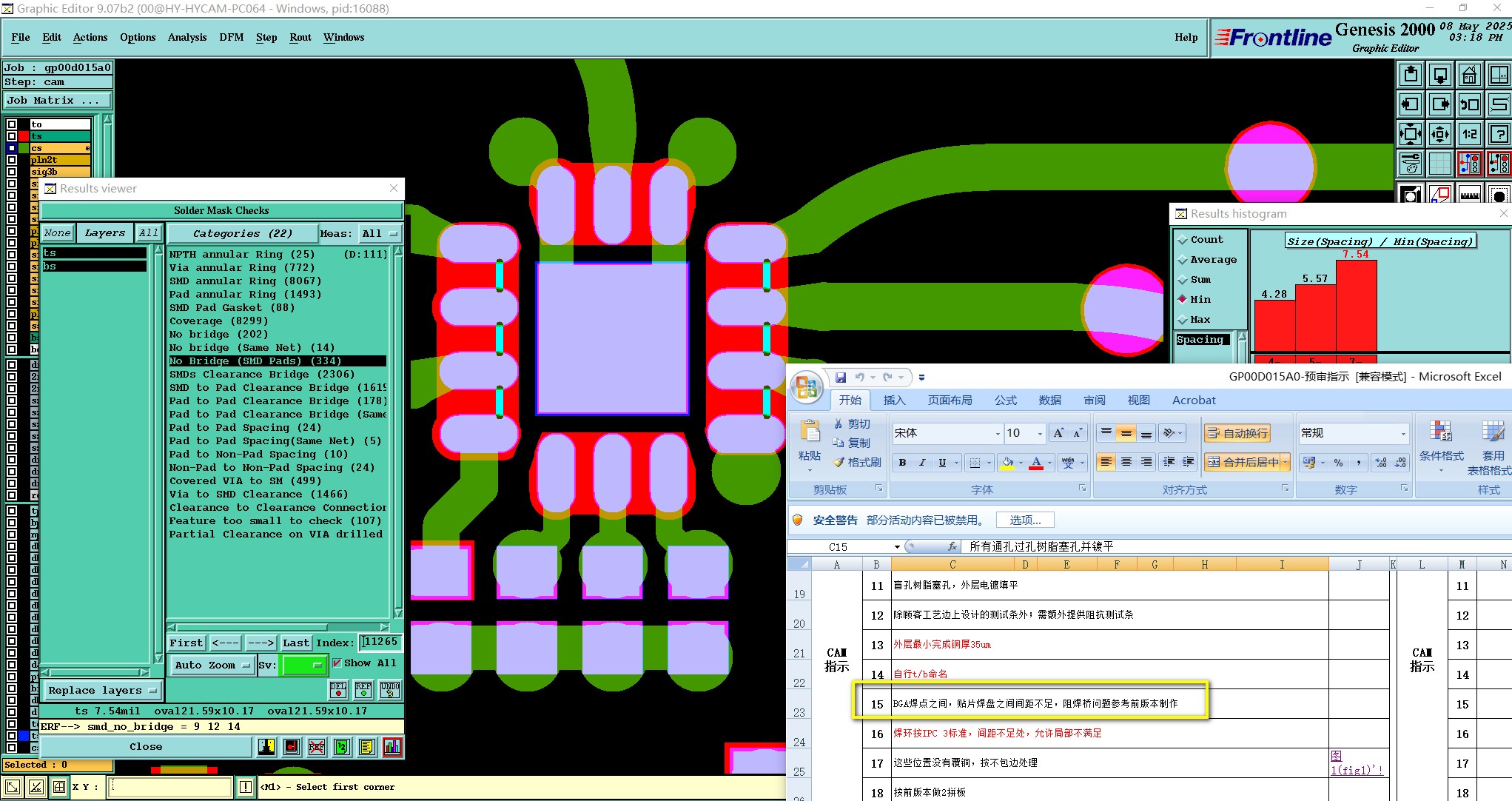The image size is (1512, 801).
Task: Click the home view icon
Action: tap(1470, 75)
